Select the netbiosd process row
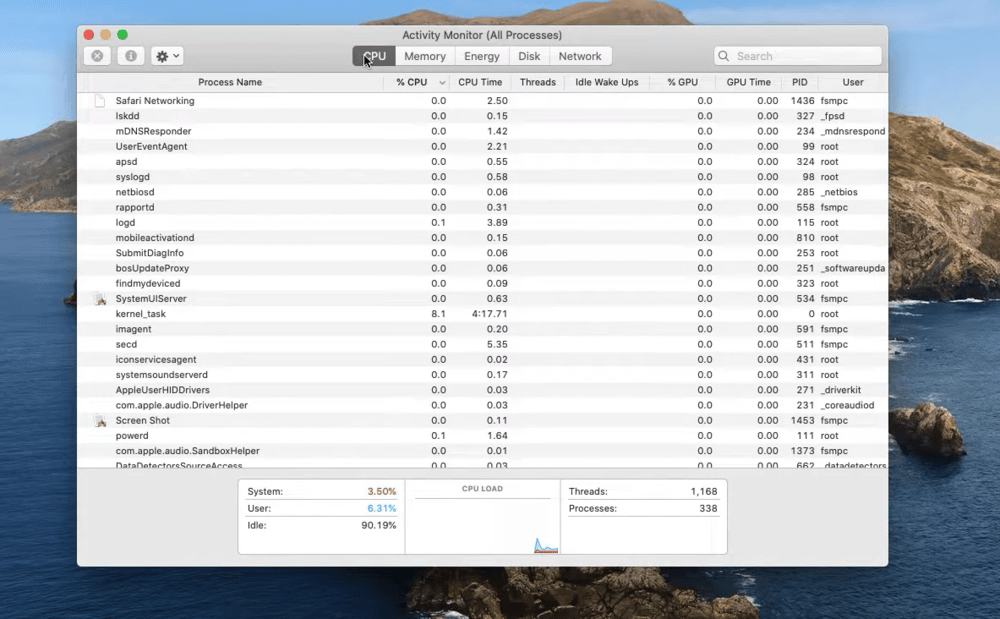Viewport: 1000px width, 619px height. 482,192
